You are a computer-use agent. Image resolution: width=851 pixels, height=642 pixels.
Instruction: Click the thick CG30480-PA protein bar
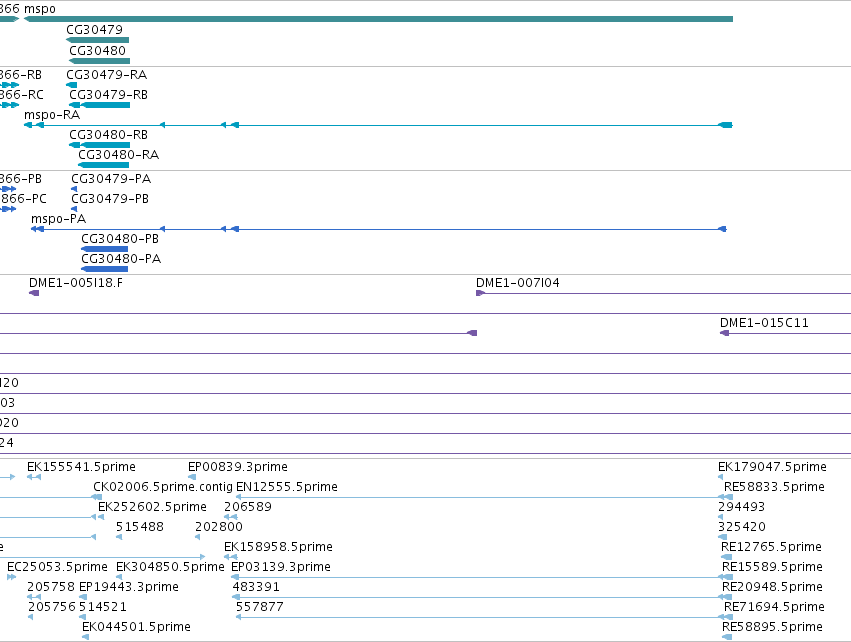(x=105, y=269)
